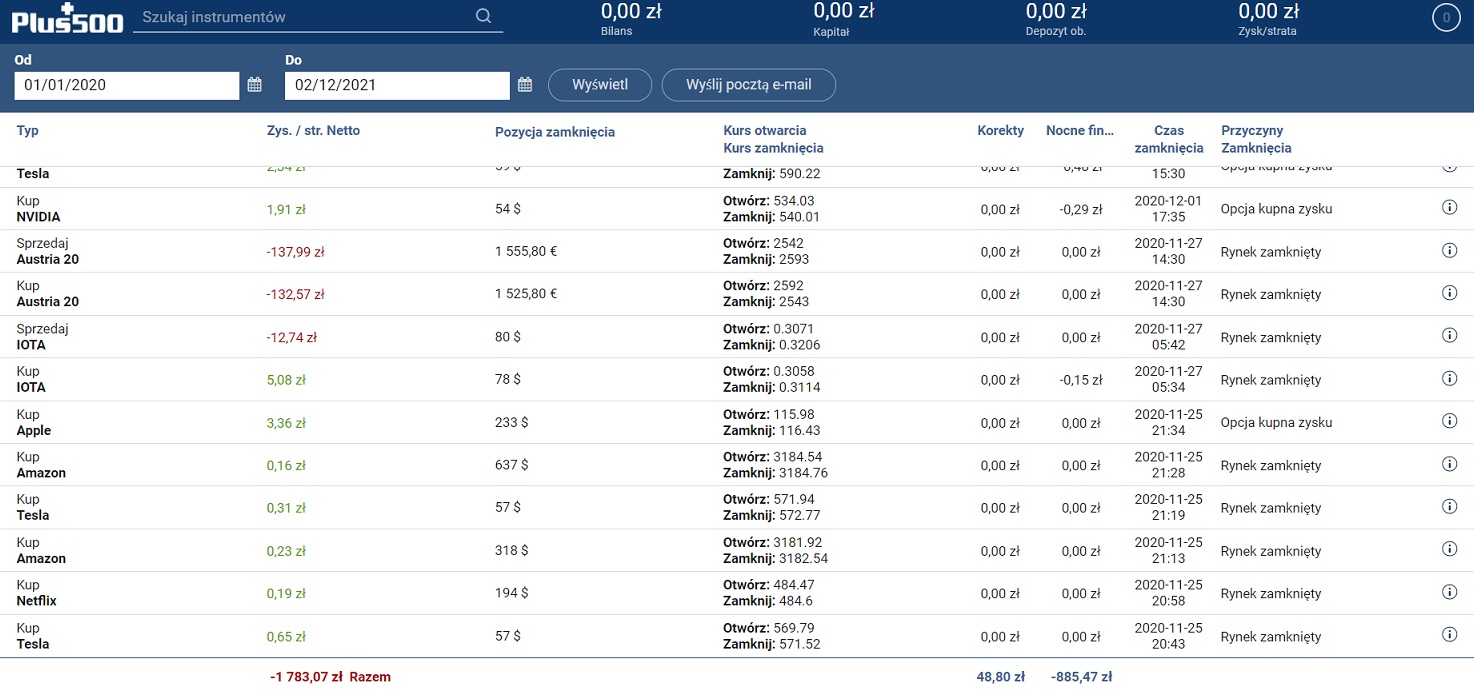Send report via Wyślij pocztą e-mail

(749, 85)
